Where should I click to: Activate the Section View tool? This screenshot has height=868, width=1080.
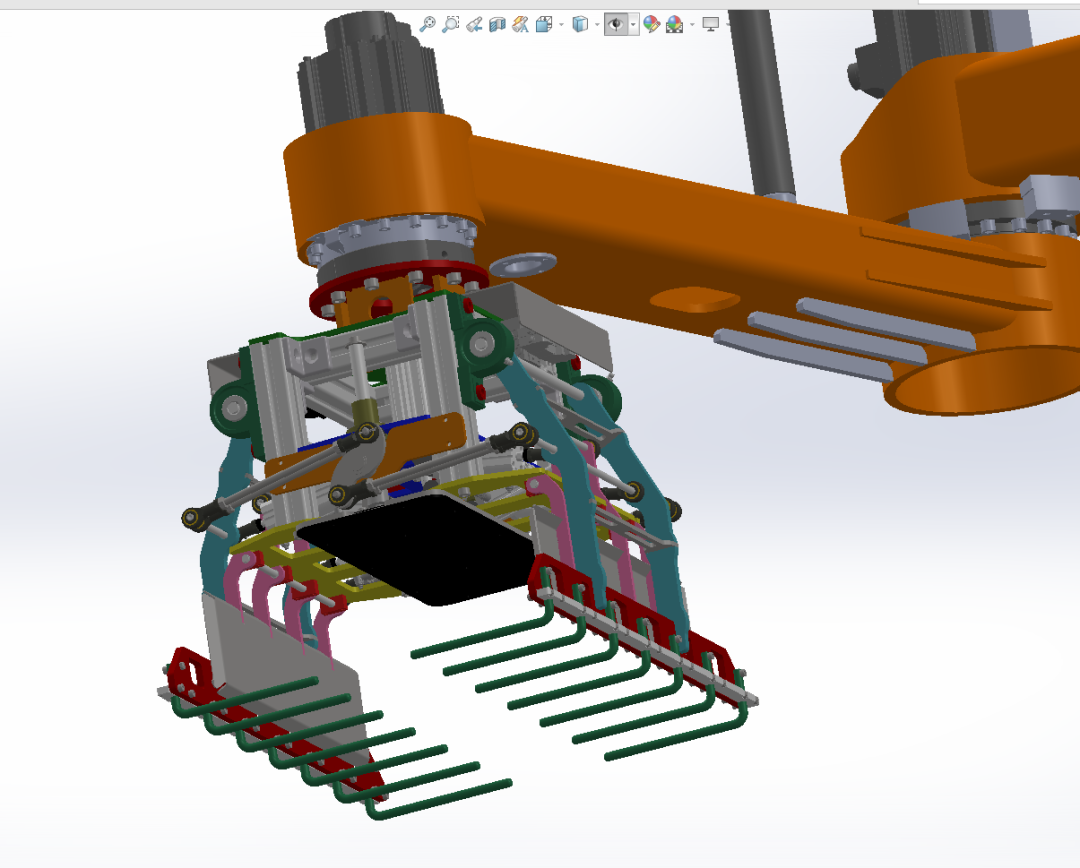click(x=497, y=25)
